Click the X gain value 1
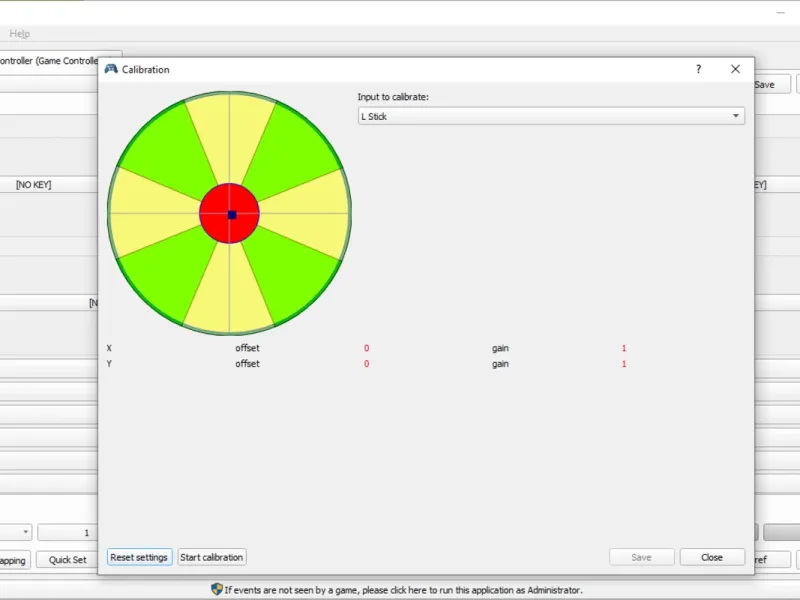This screenshot has width=800, height=600. click(623, 348)
